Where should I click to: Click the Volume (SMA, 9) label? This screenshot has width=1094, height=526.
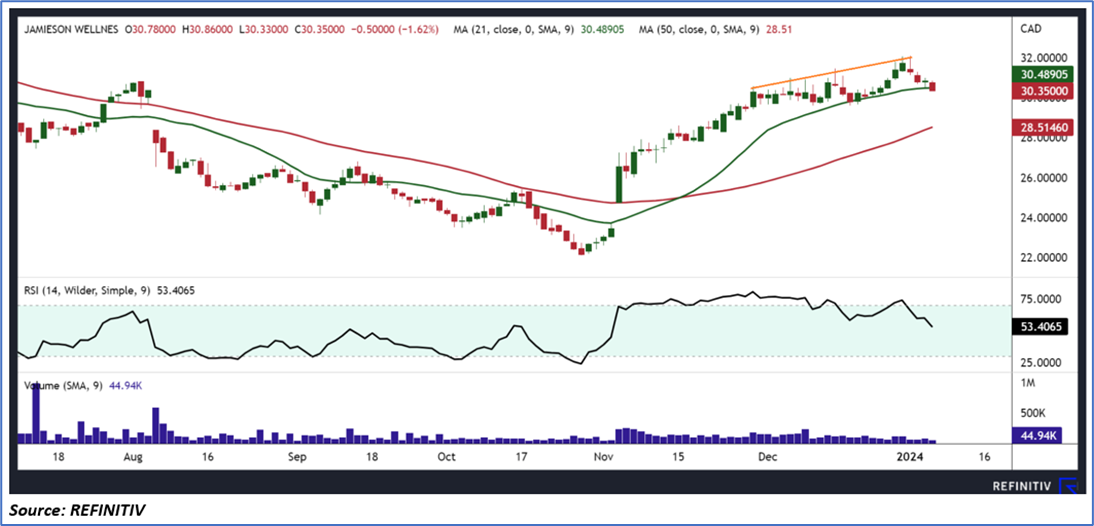[61, 384]
